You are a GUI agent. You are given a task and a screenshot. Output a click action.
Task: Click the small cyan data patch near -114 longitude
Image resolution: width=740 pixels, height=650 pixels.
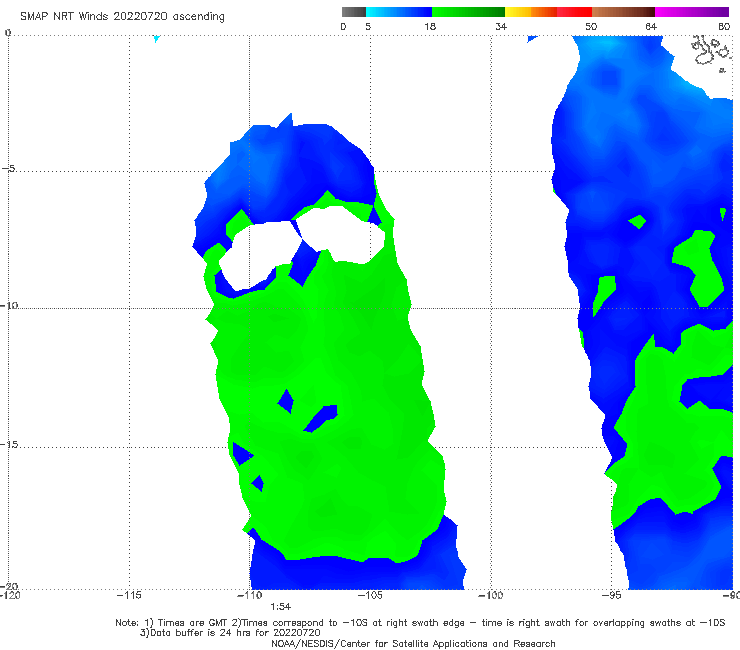click(157, 39)
